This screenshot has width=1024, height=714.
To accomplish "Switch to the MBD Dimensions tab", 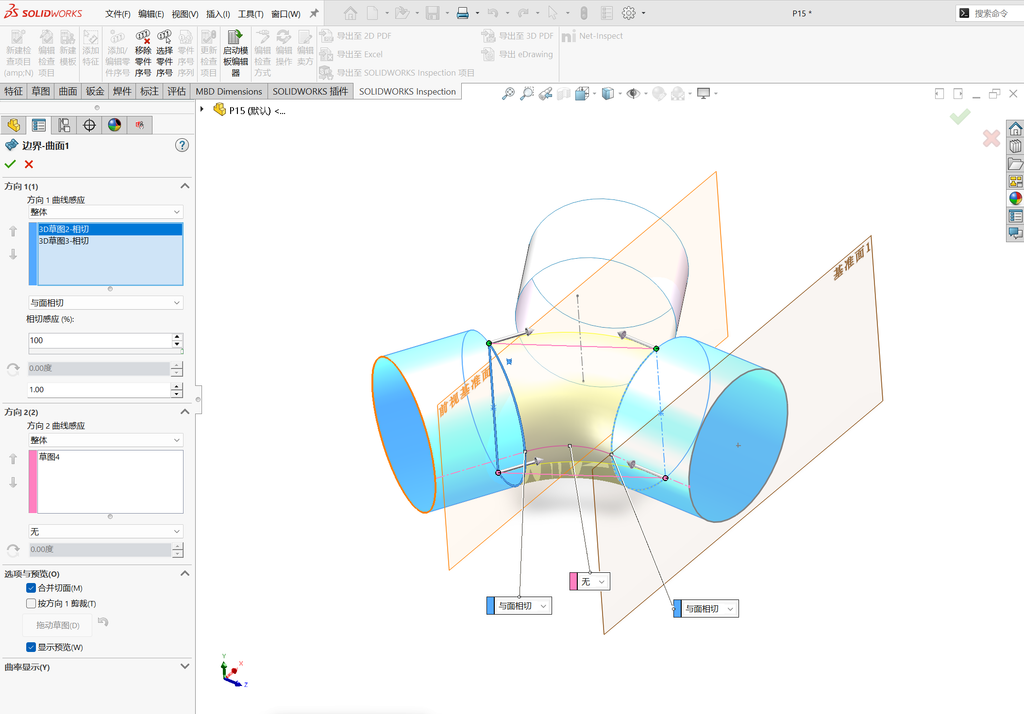I will click(x=229, y=91).
